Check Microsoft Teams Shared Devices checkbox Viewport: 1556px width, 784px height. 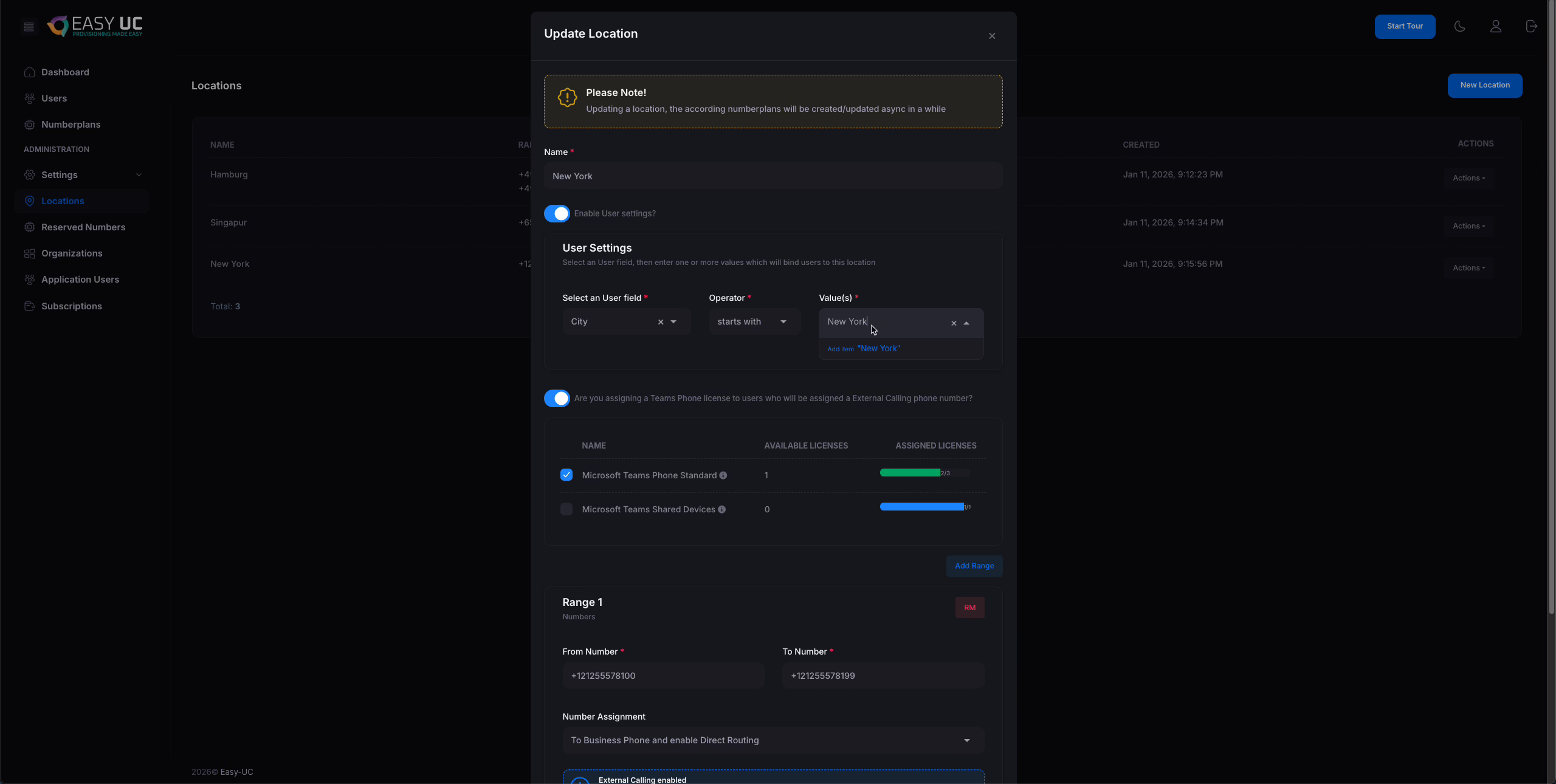pyautogui.click(x=566, y=509)
